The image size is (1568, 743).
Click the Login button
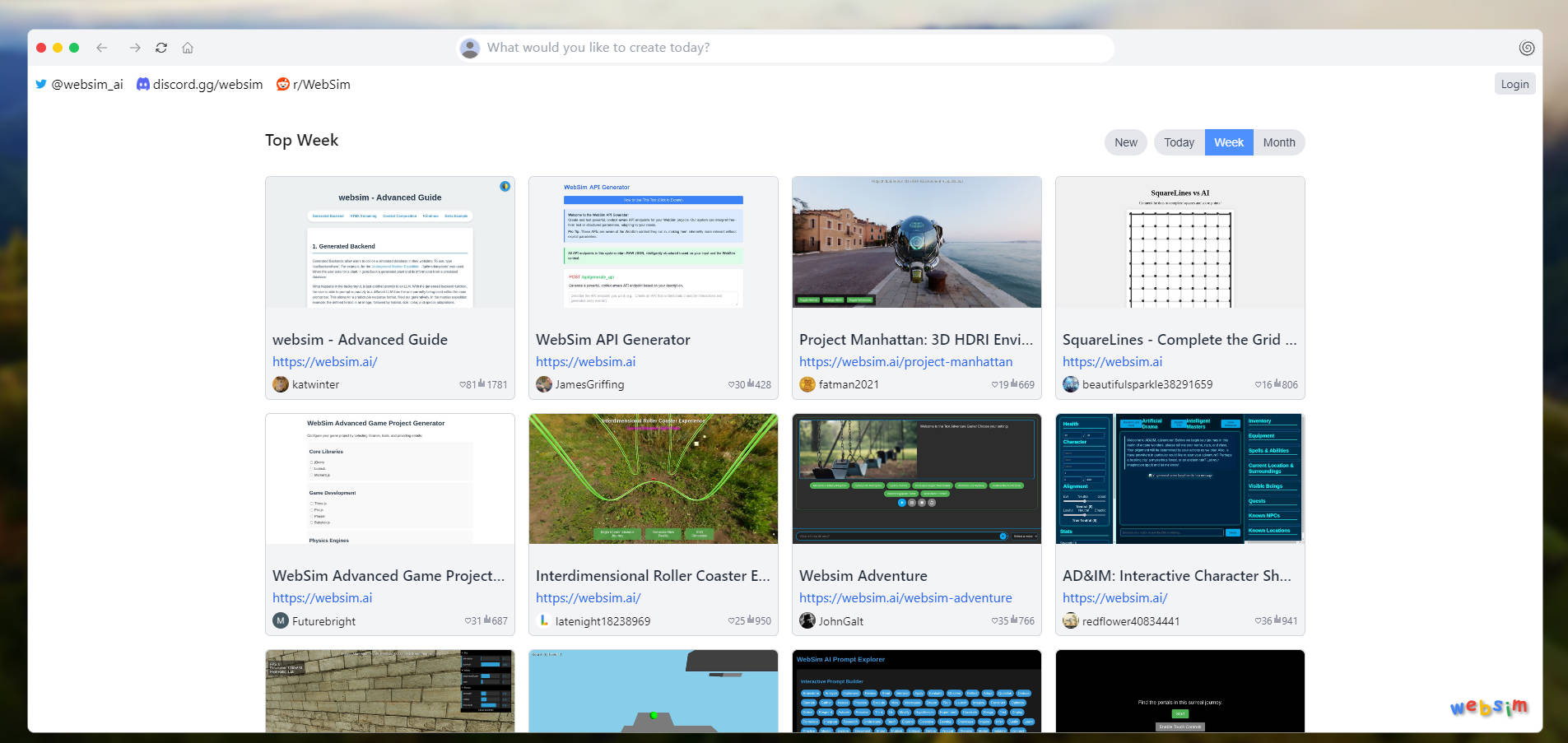click(1514, 84)
